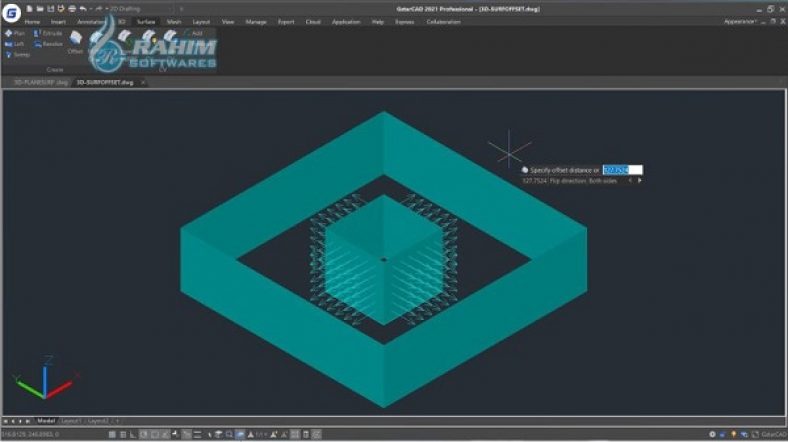788x442 pixels.
Task: Jump to the first layout tab arrow
Action: (5, 421)
